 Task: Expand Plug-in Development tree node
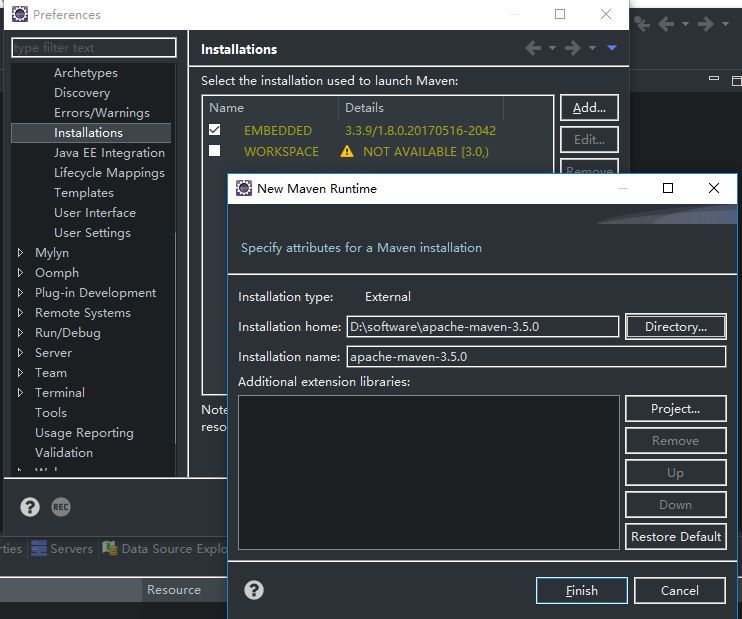pyautogui.click(x=20, y=292)
